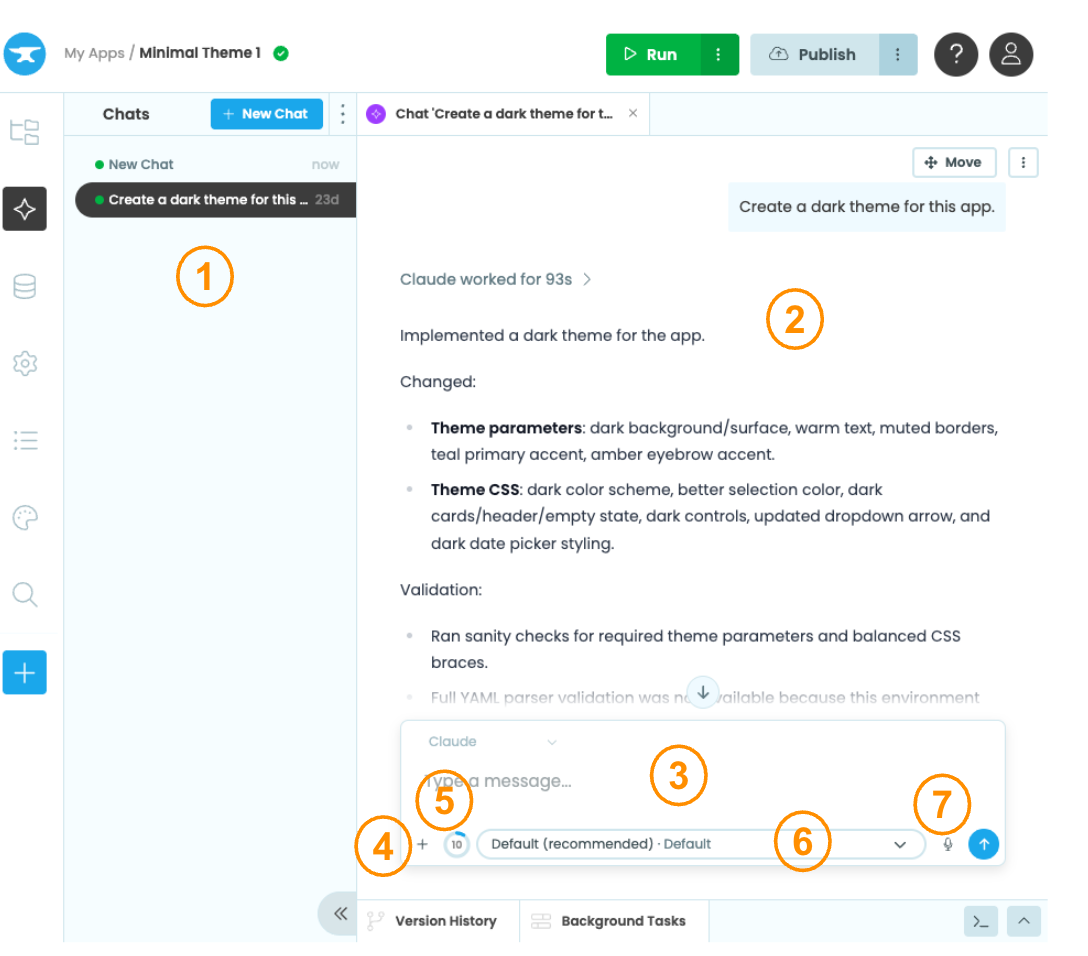Start a New Chat
This screenshot has width=1088, height=956.
tap(266, 114)
